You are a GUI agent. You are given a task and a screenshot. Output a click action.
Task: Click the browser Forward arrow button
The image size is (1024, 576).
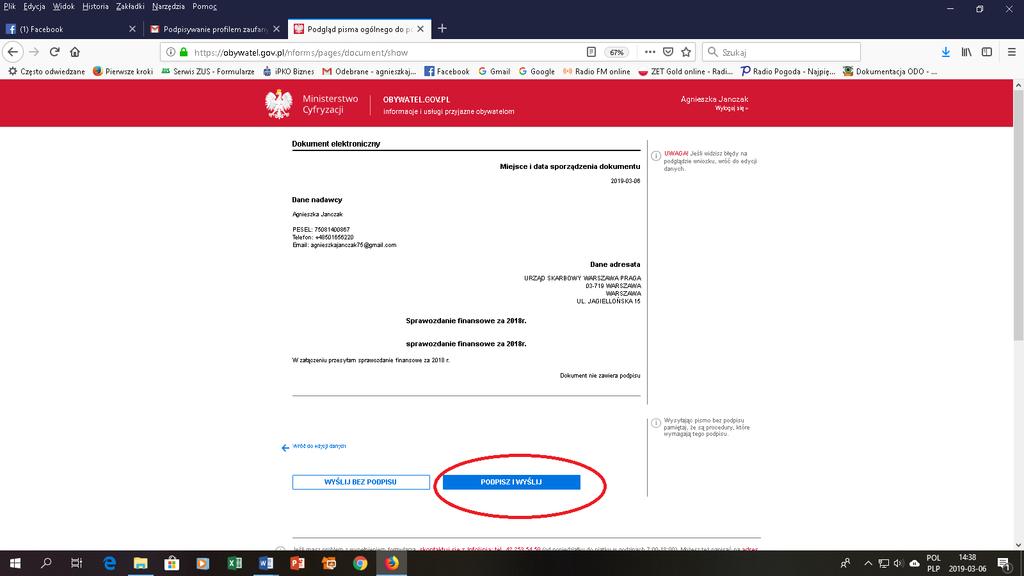pos(34,52)
